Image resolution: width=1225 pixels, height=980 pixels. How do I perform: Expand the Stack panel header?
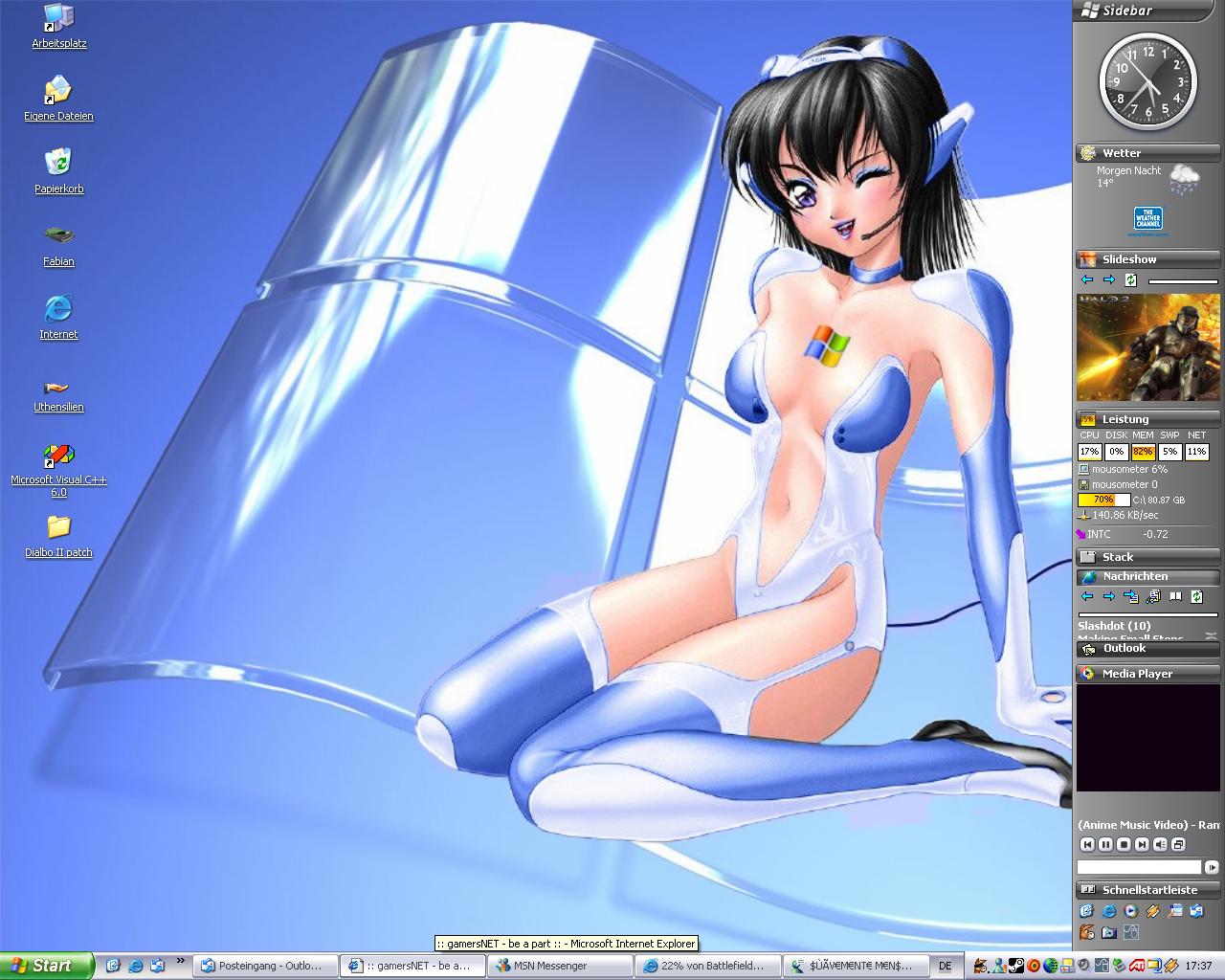[x=1147, y=557]
